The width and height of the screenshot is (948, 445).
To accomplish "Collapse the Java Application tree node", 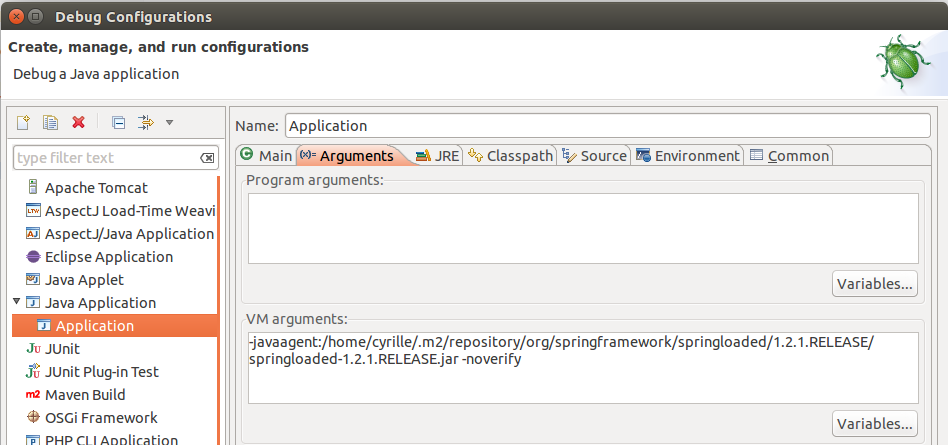I will pos(17,302).
